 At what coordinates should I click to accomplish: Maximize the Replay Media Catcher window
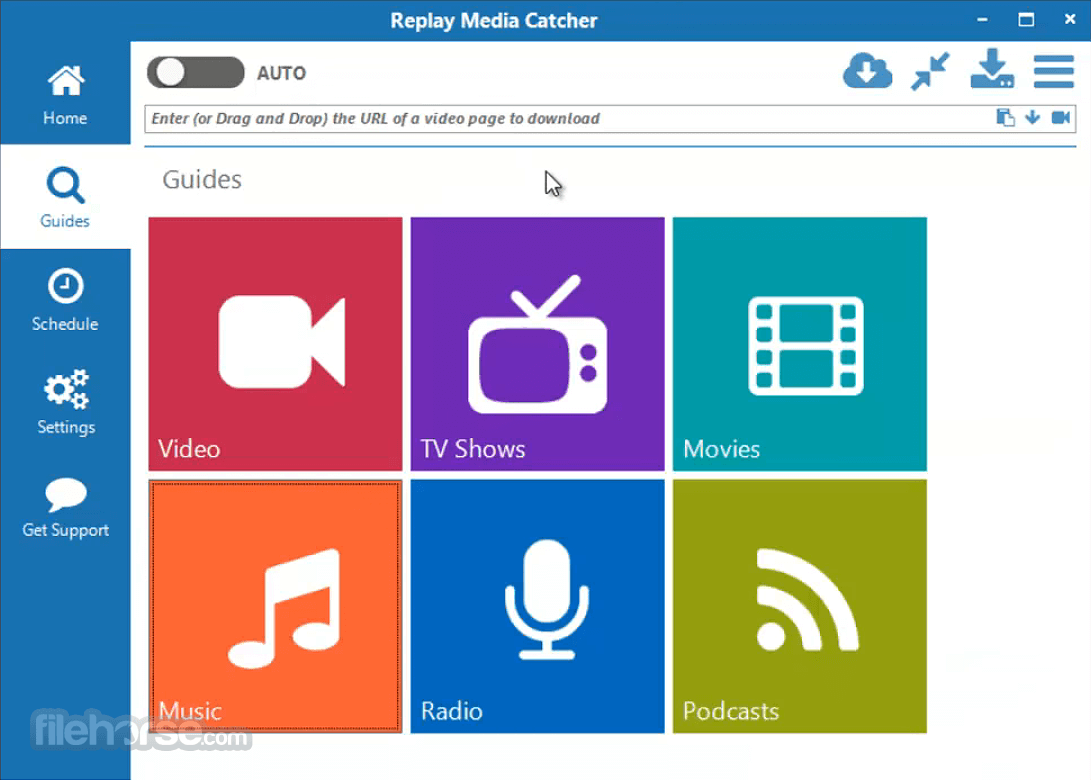click(1026, 19)
